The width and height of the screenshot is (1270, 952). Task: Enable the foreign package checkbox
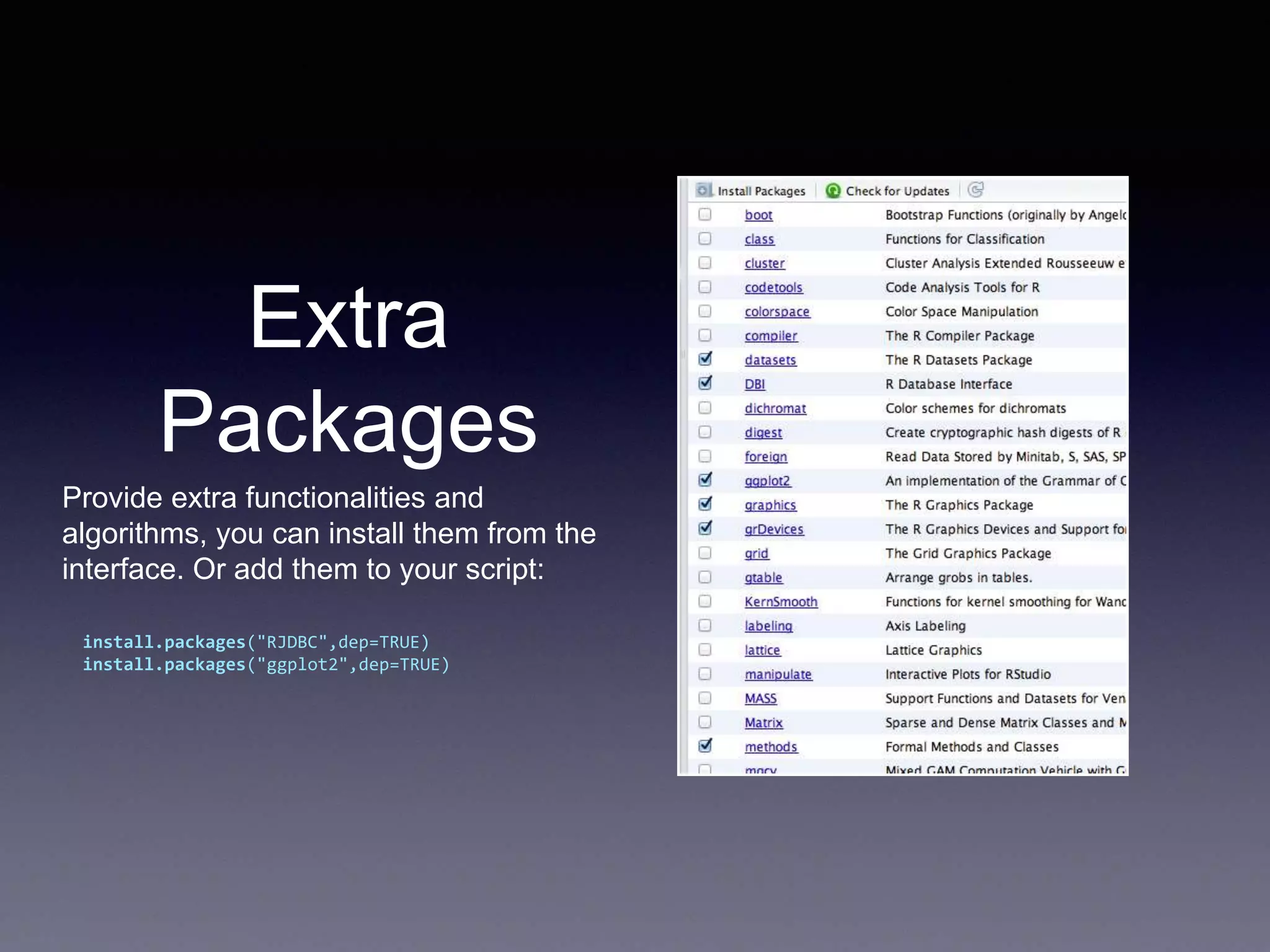point(705,456)
